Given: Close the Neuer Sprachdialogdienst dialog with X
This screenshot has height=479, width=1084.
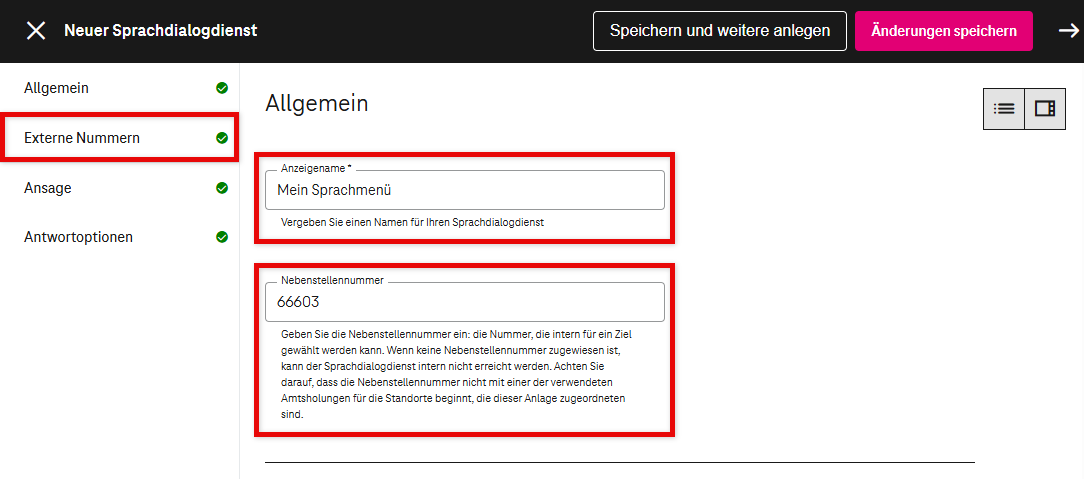Looking at the screenshot, I should (36, 31).
